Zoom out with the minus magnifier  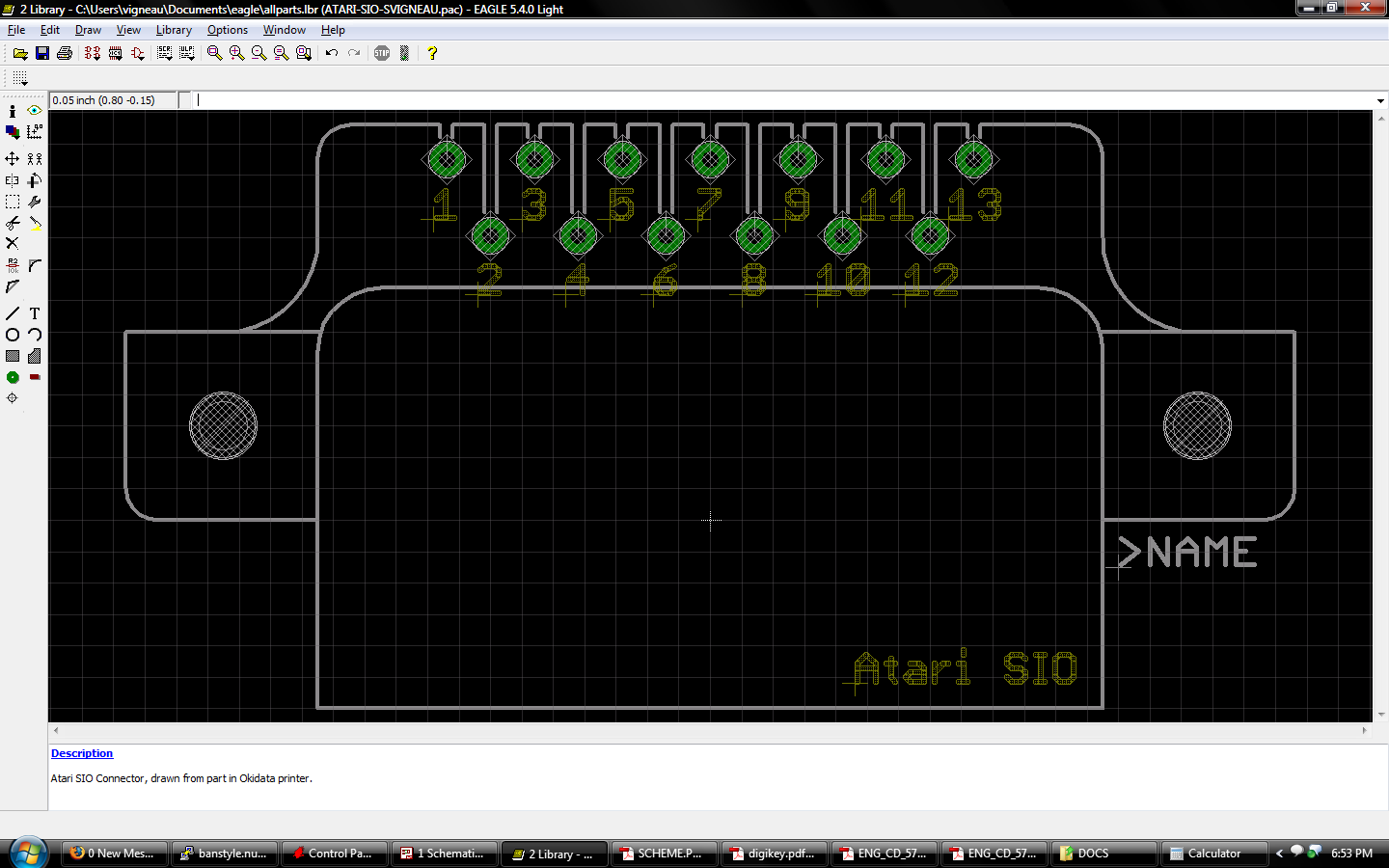point(259,53)
